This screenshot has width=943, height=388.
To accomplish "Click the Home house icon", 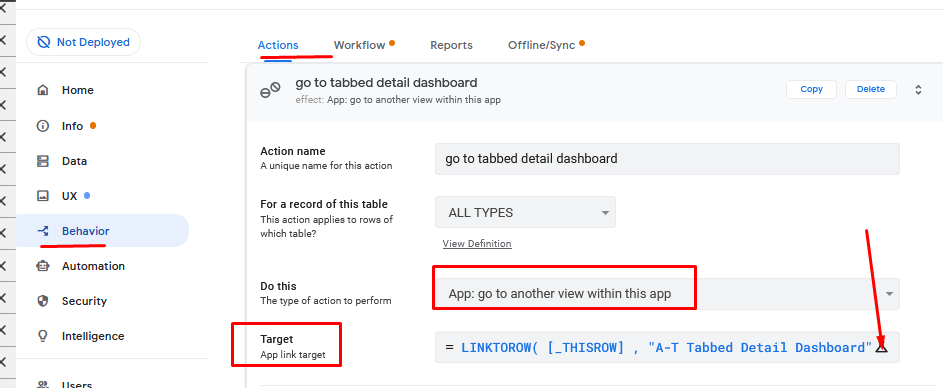I will (x=43, y=90).
